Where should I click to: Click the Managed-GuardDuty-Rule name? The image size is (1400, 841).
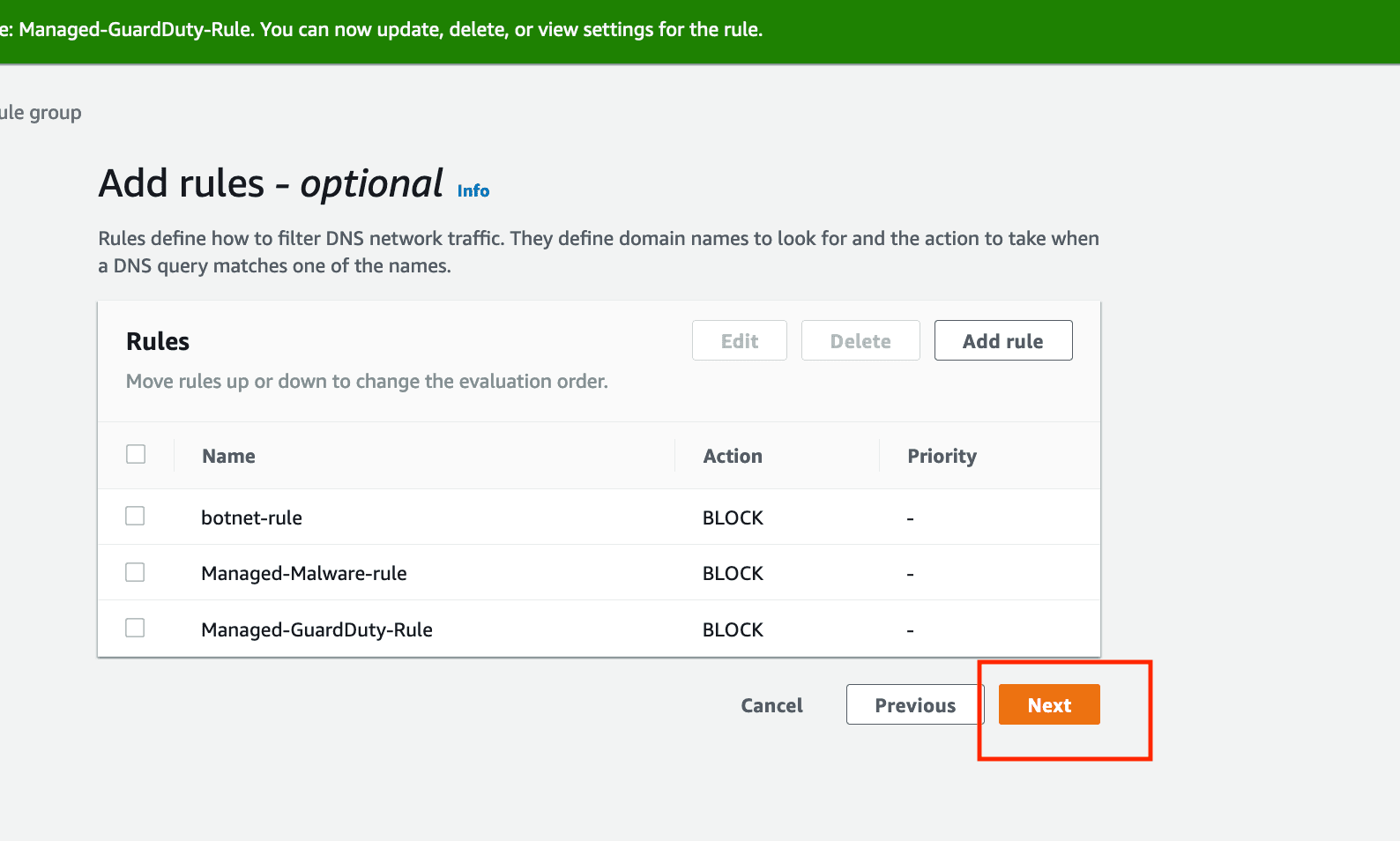[316, 629]
